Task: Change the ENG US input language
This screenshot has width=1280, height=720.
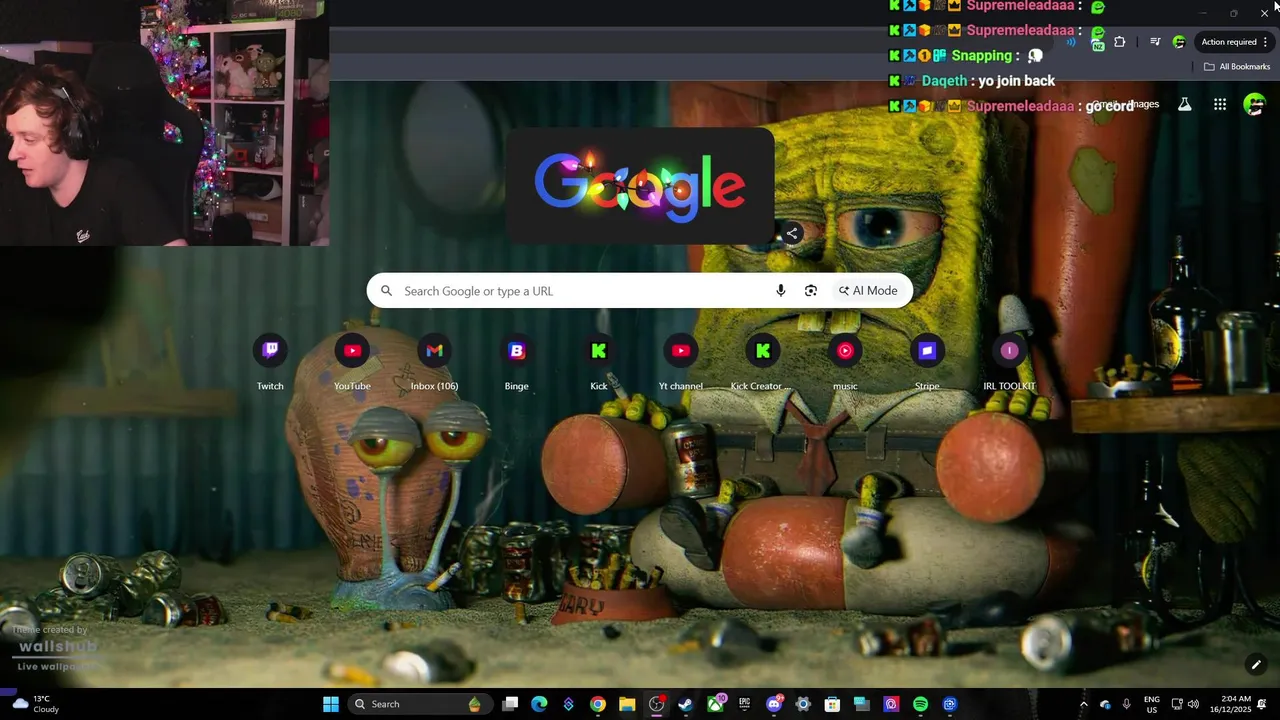Action: click(x=1152, y=704)
